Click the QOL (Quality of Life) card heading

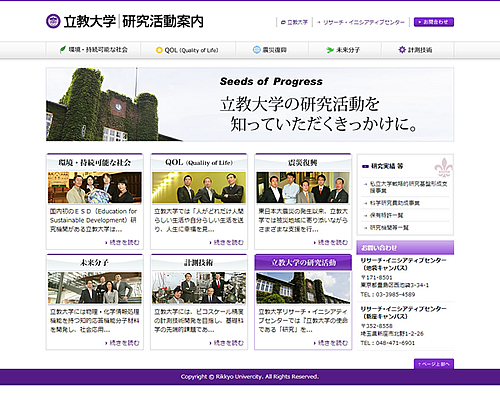point(199,163)
